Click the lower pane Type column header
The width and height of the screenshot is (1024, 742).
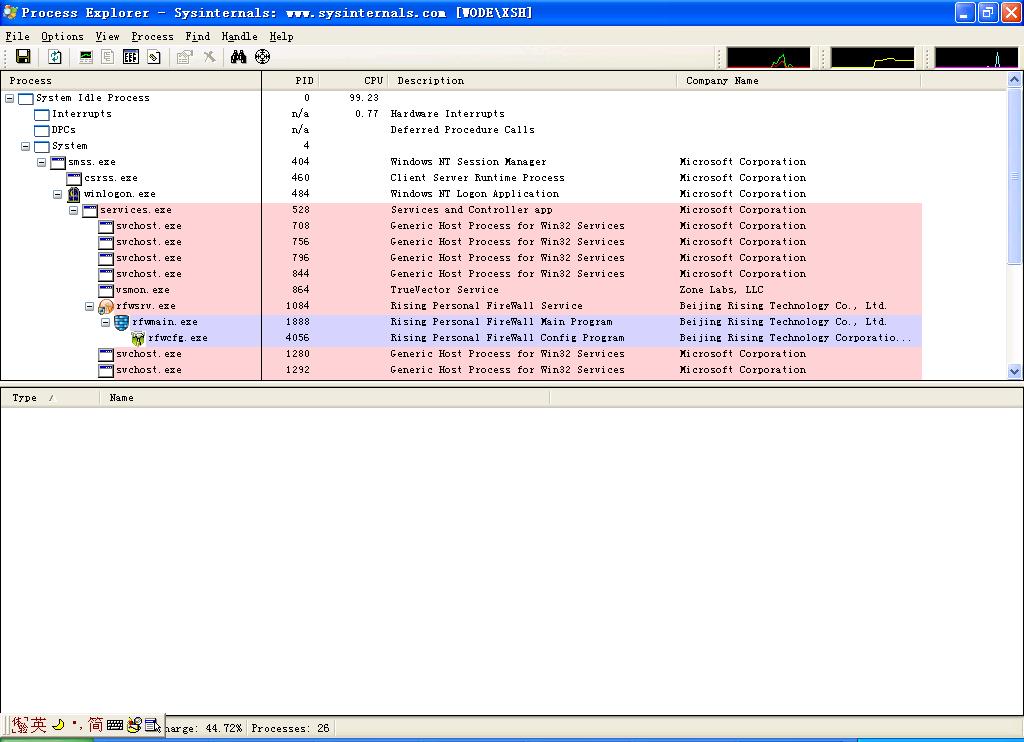[x=50, y=398]
